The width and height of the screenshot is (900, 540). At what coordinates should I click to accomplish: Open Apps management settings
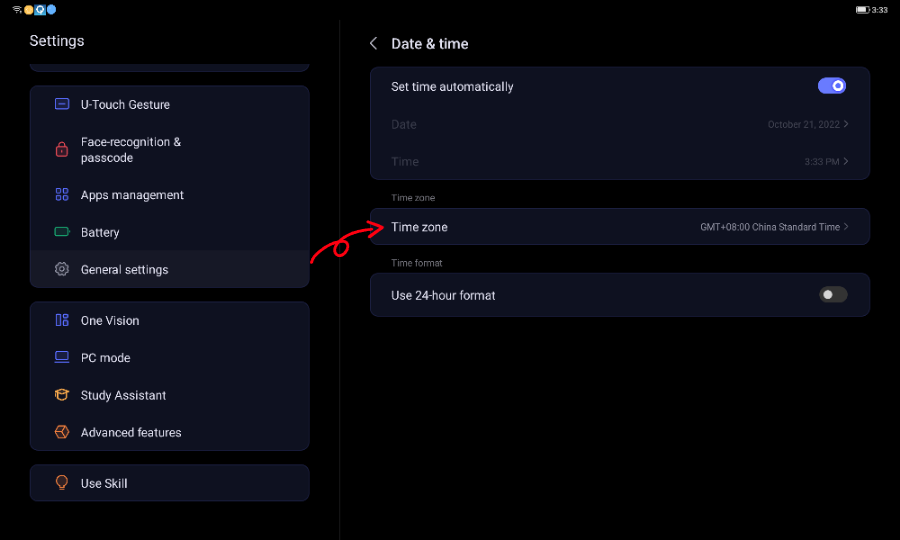coord(132,195)
